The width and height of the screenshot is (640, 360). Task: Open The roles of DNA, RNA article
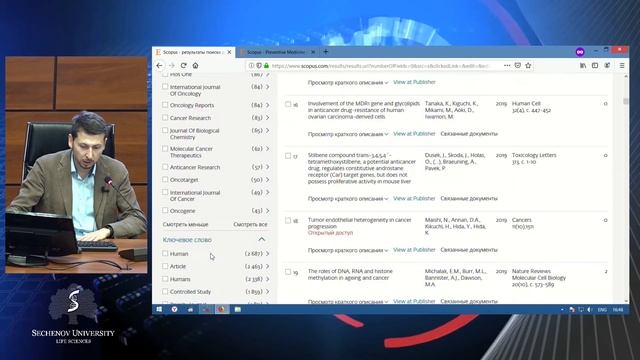(350, 274)
